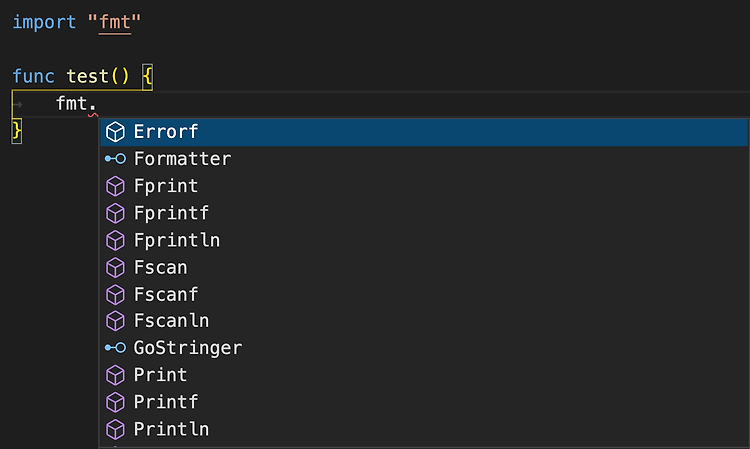Click the cube icon next to Fprint

click(115, 186)
